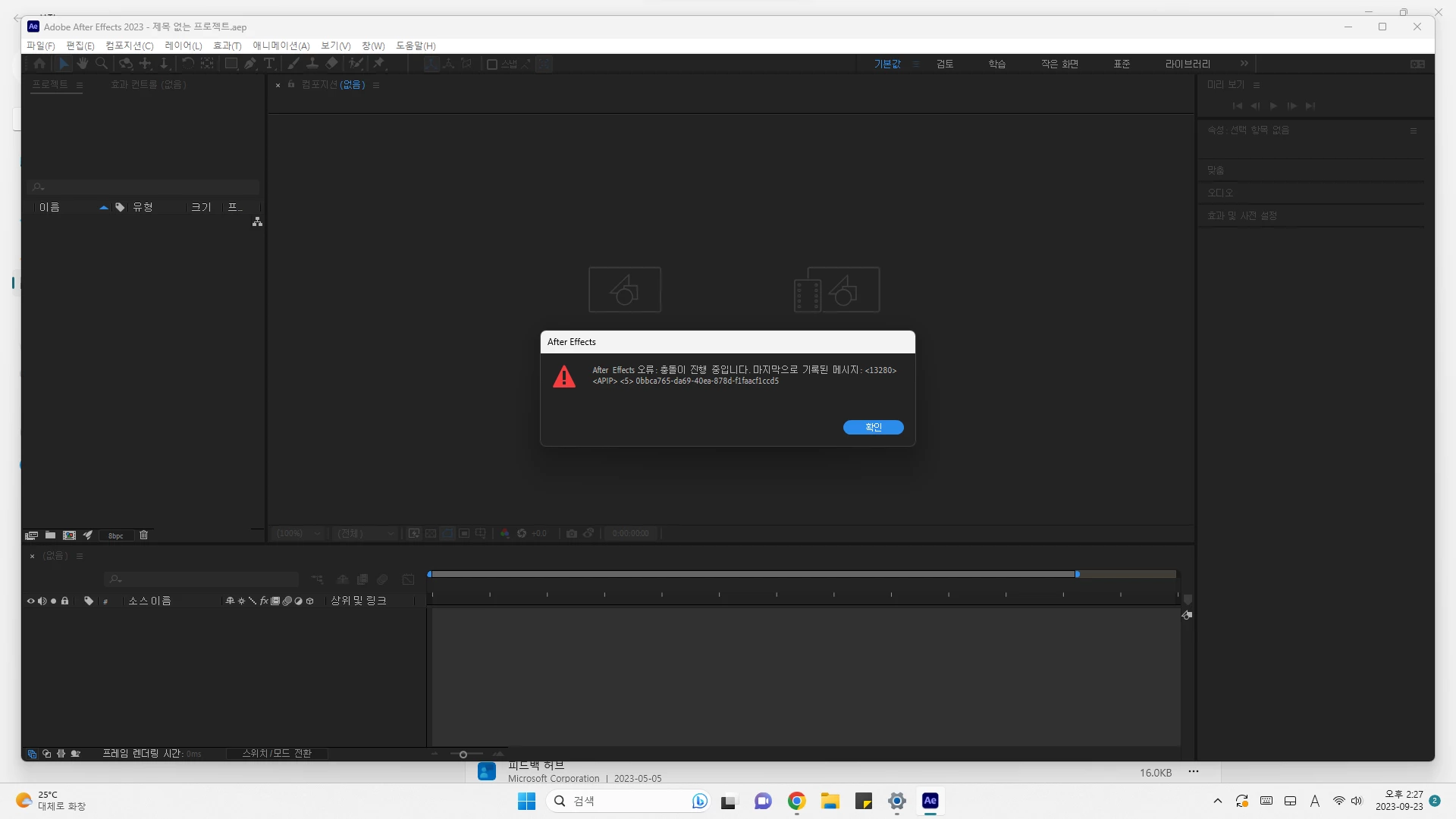Select the Puppet Pin tool
The width and height of the screenshot is (1456, 819).
pyautogui.click(x=379, y=64)
